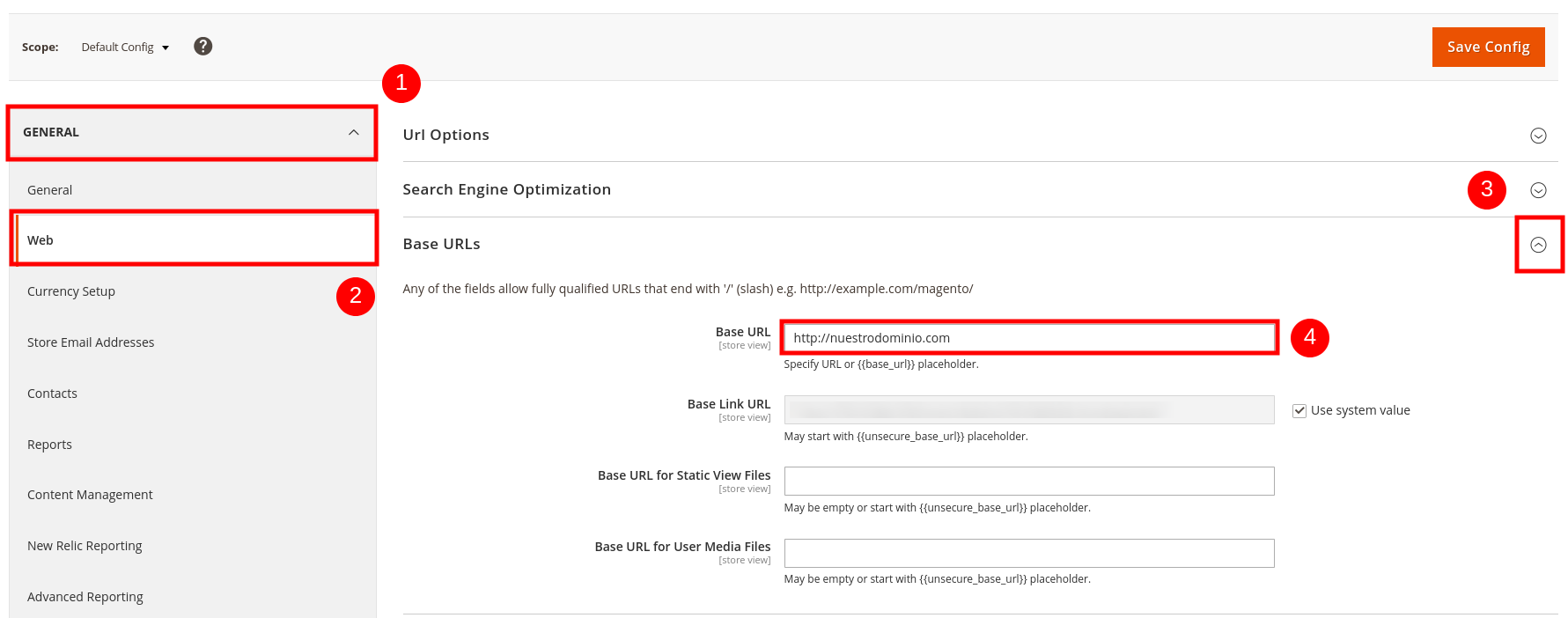The width and height of the screenshot is (1568, 618).
Task: Click the Save Config button
Action: point(1488,47)
